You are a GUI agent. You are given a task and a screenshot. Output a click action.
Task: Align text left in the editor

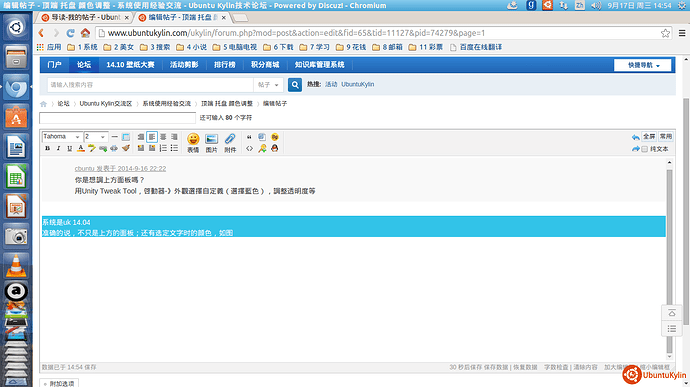coord(152,137)
